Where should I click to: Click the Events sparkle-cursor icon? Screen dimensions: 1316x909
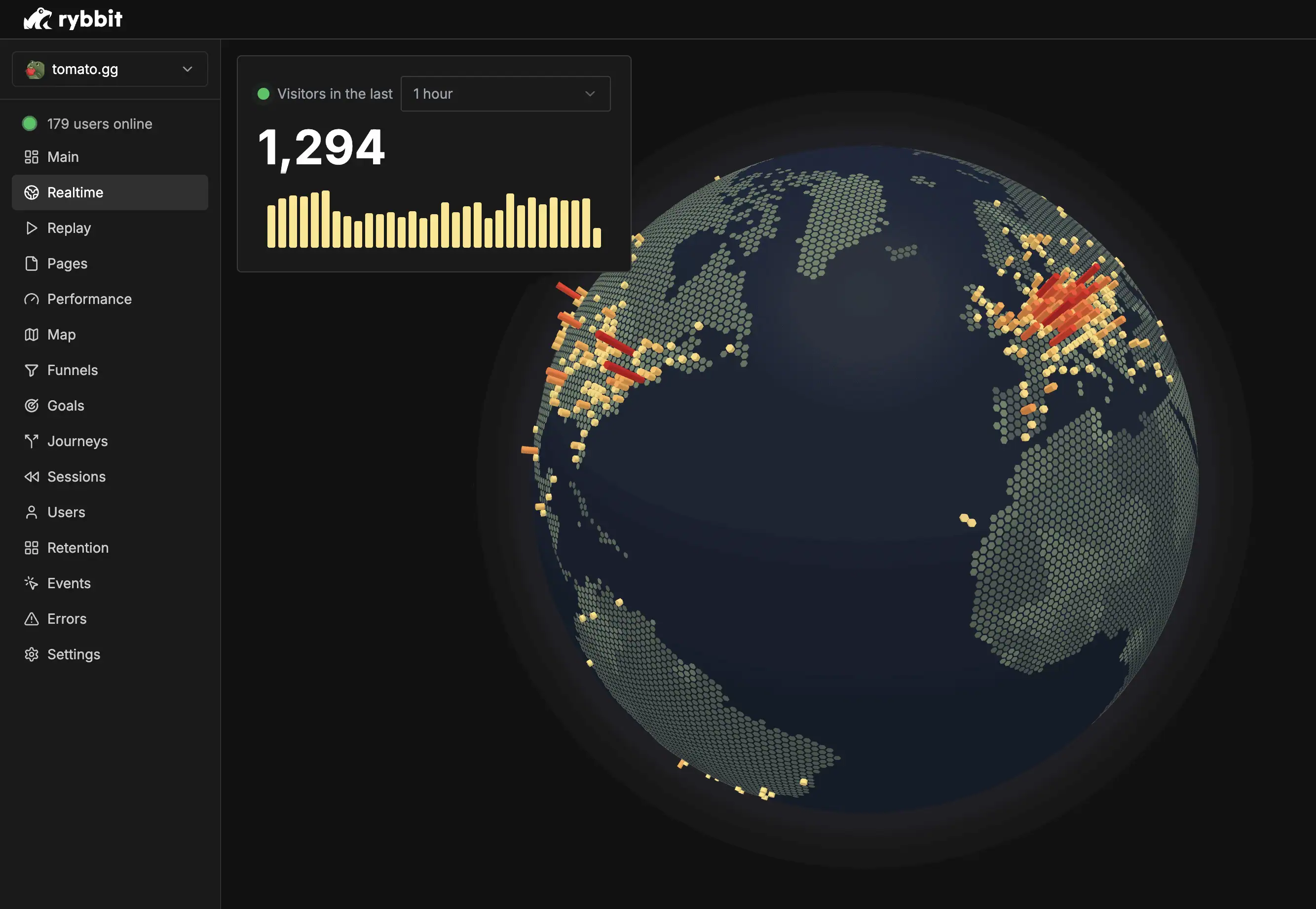(x=31, y=583)
